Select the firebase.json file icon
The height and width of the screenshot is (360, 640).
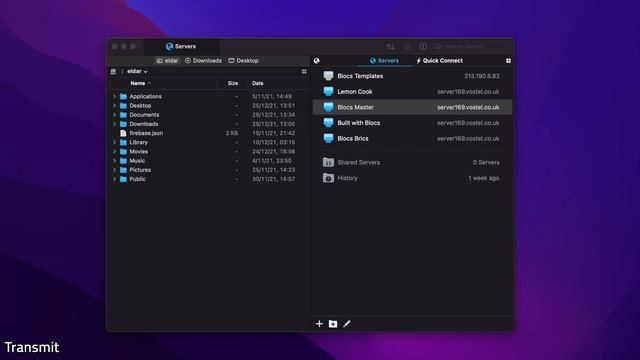123,133
